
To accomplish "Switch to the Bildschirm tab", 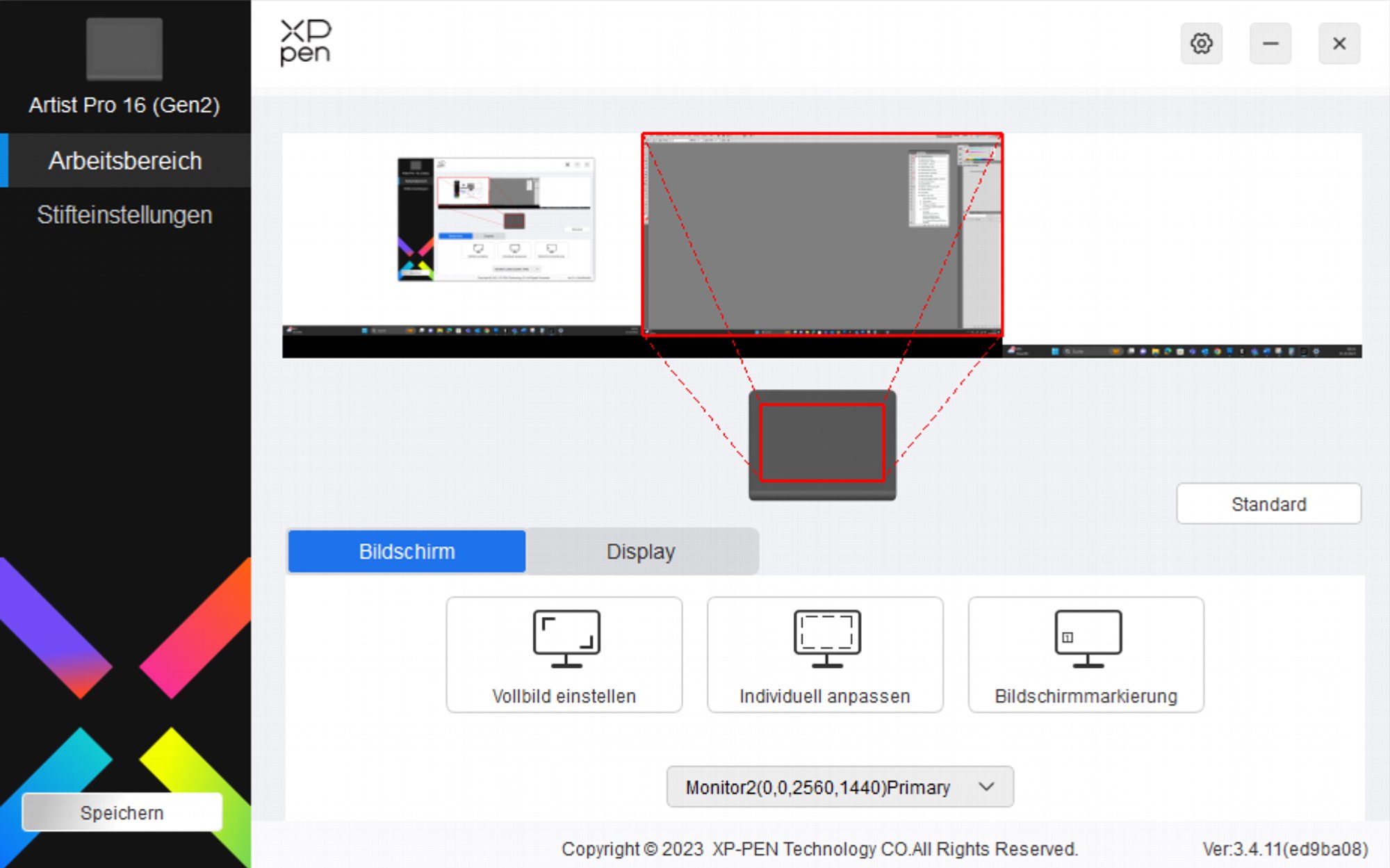I will [407, 552].
